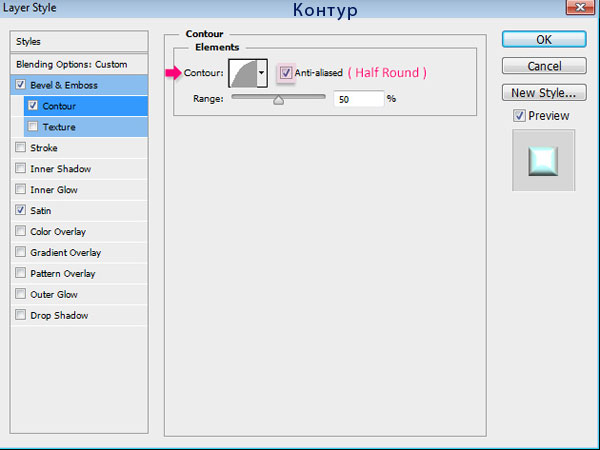Image resolution: width=600 pixels, height=450 pixels.
Task: Open the Outer Glow settings
Action: (x=79, y=294)
